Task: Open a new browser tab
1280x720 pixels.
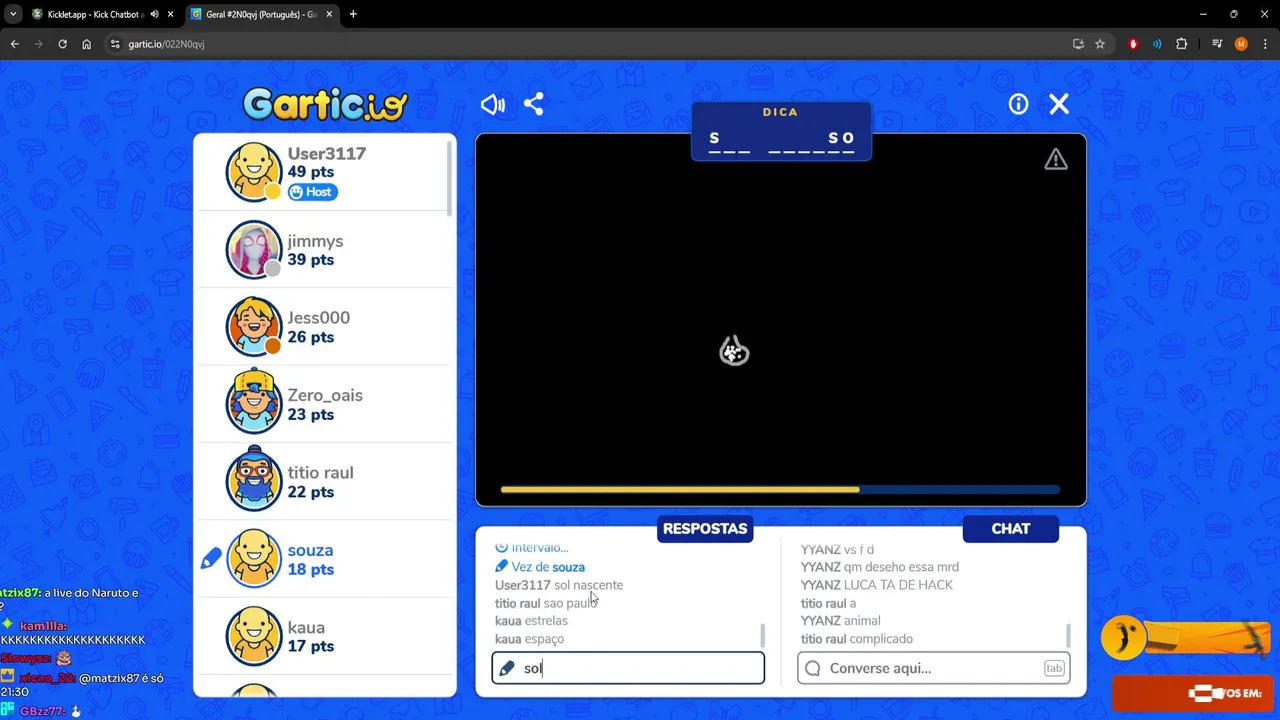Action: 353,14
